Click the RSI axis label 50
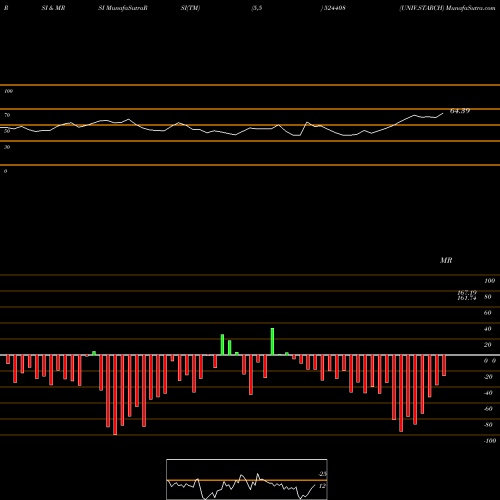 pos(7,131)
